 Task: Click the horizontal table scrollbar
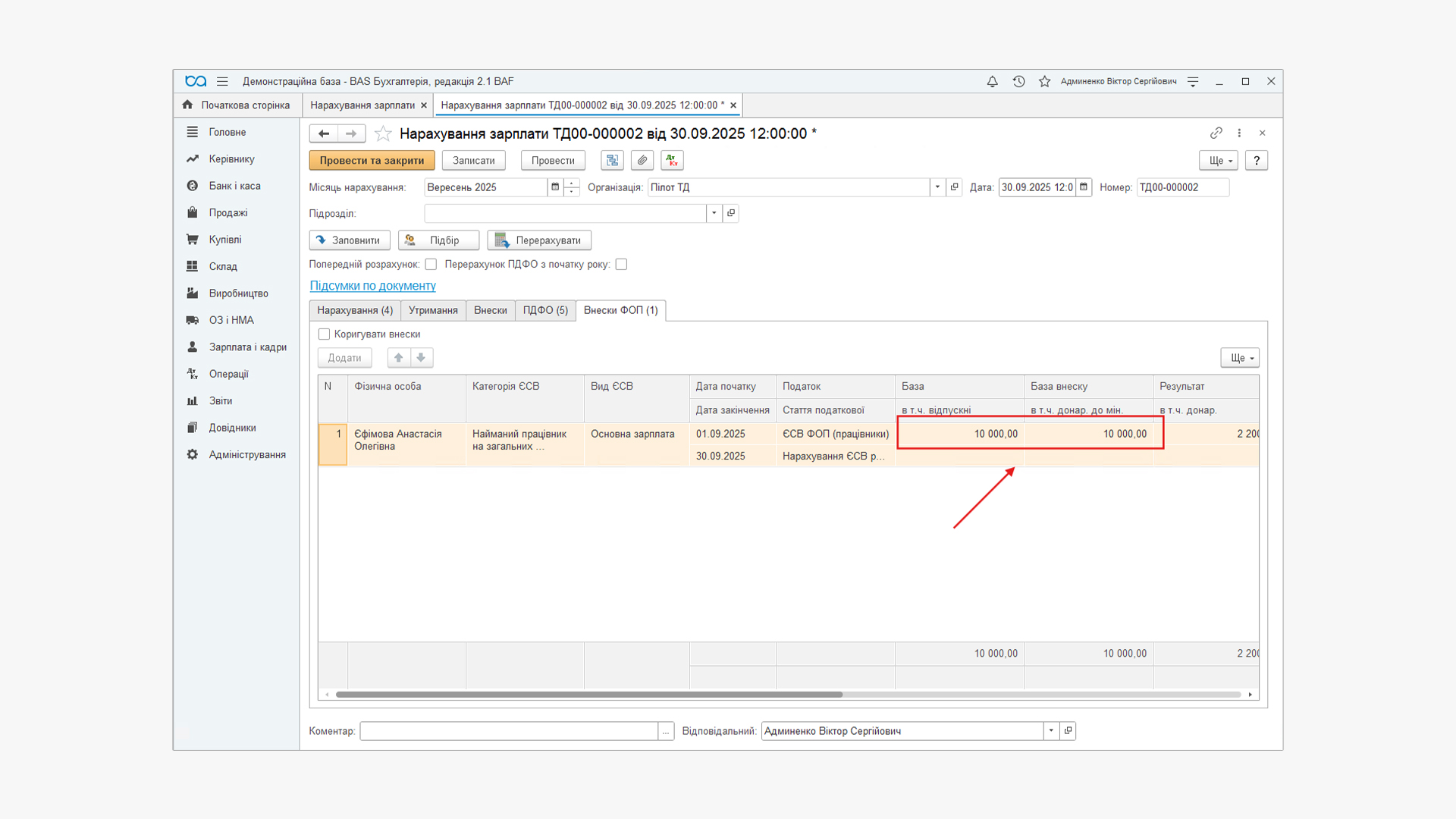(588, 694)
